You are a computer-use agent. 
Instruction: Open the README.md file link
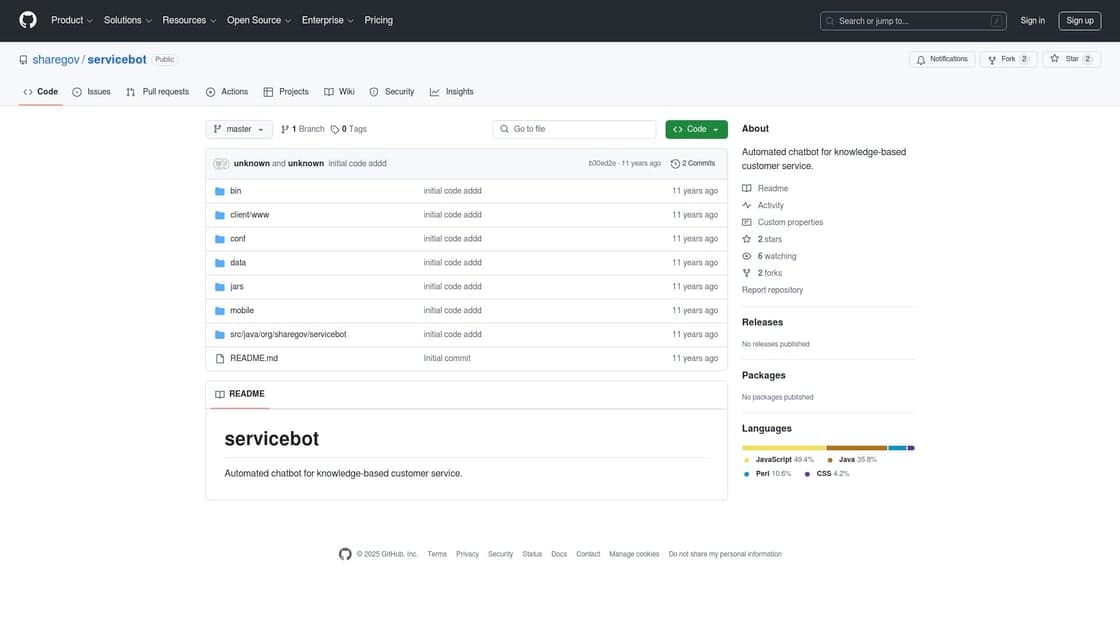click(x=254, y=355)
